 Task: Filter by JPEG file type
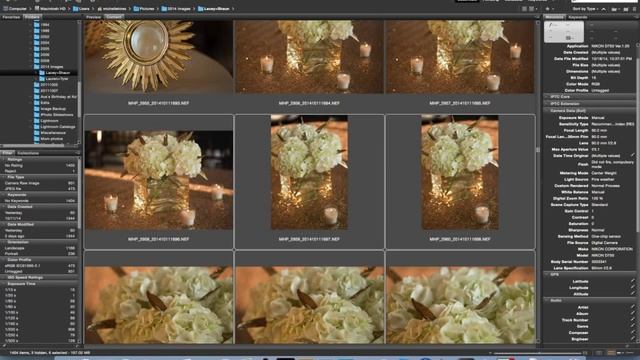(x=40, y=189)
